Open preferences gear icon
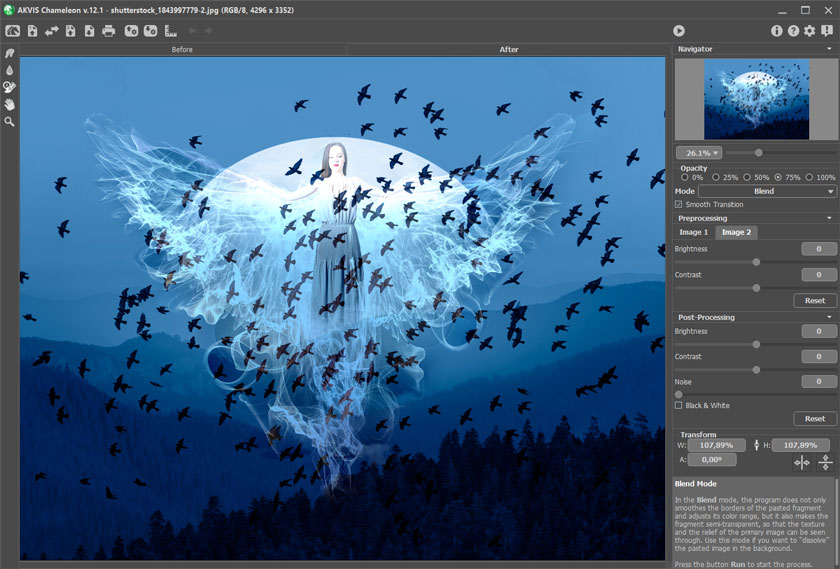840x569 pixels. (809, 31)
